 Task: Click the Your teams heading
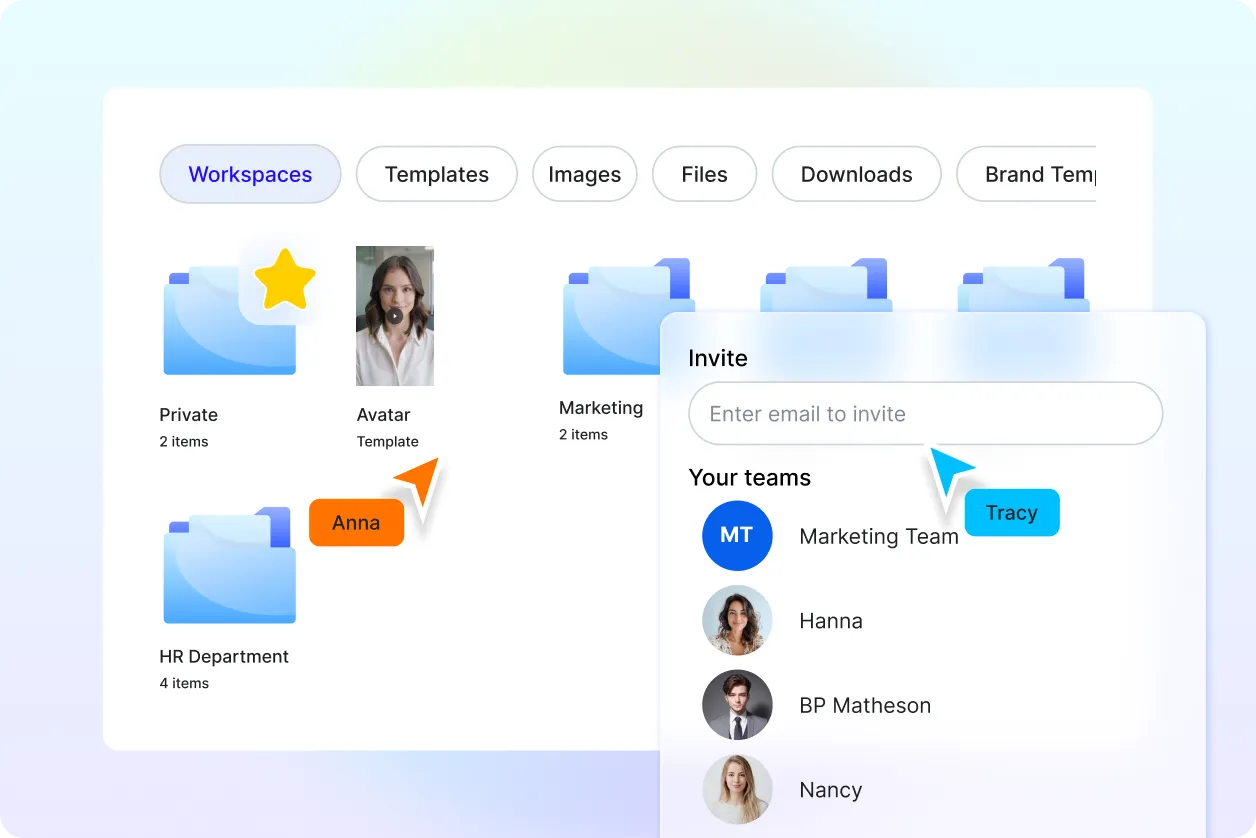coord(749,478)
